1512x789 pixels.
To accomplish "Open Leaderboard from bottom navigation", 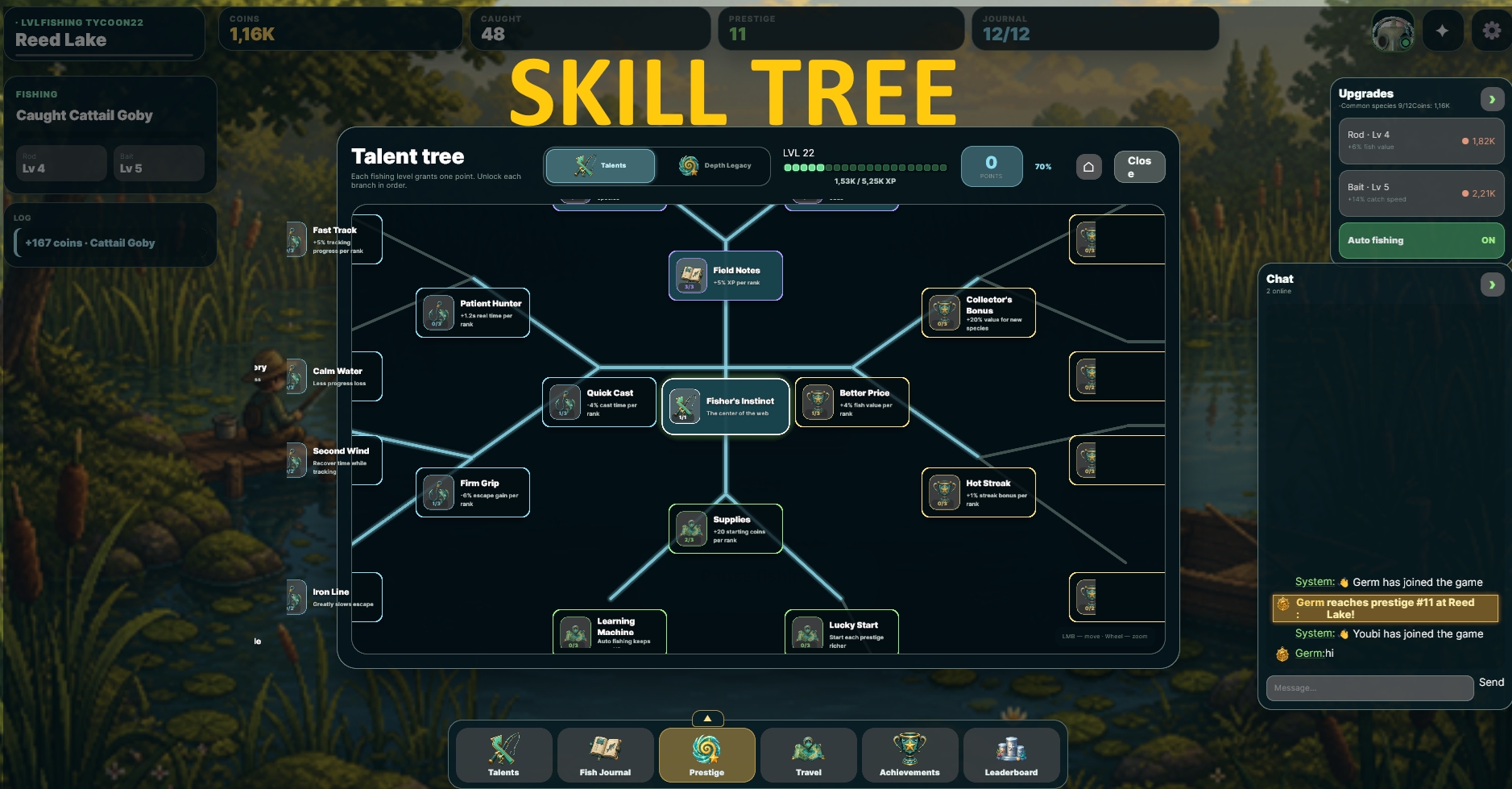I will 1011,755.
